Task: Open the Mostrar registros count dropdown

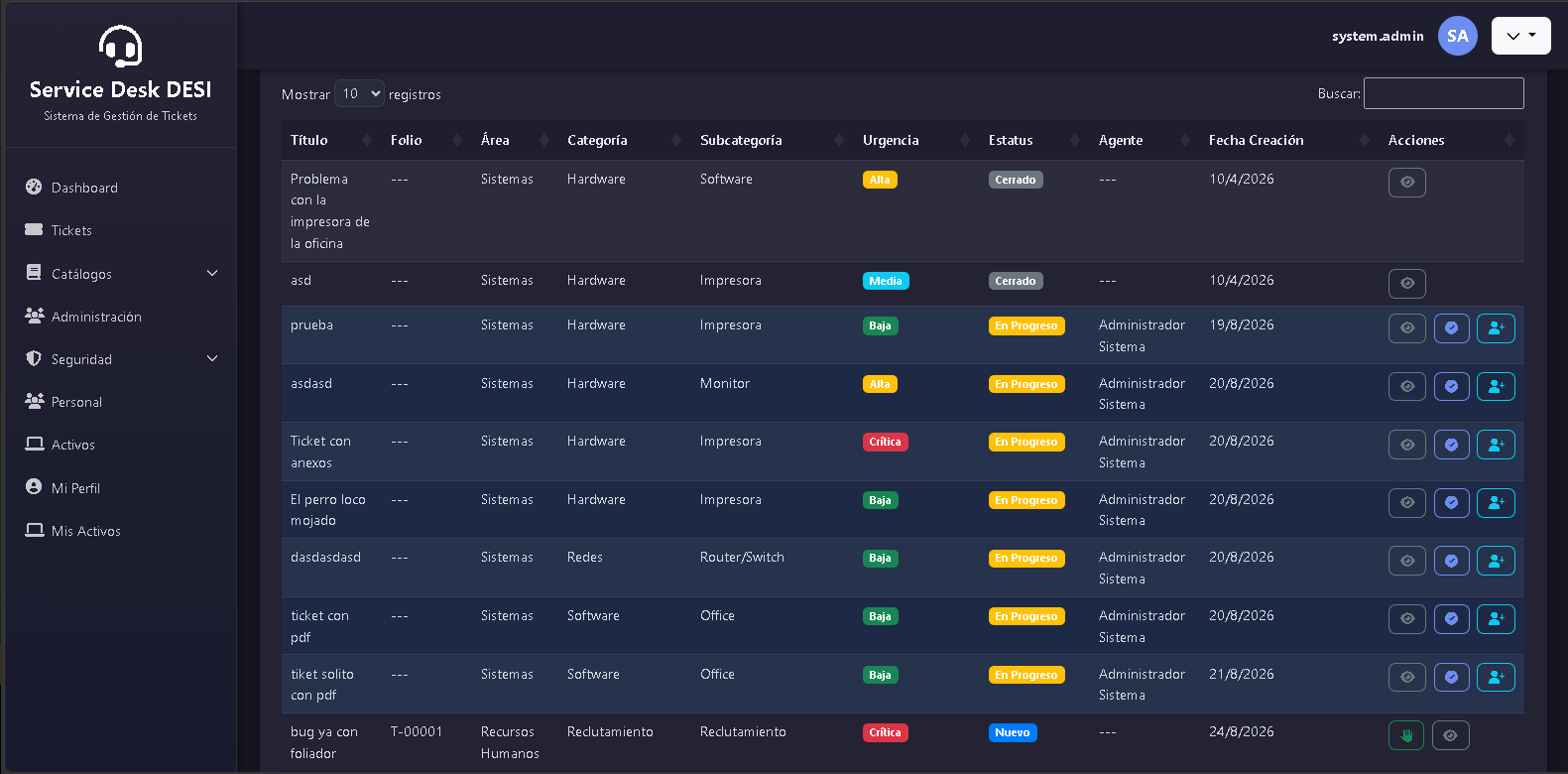Action: (x=359, y=93)
